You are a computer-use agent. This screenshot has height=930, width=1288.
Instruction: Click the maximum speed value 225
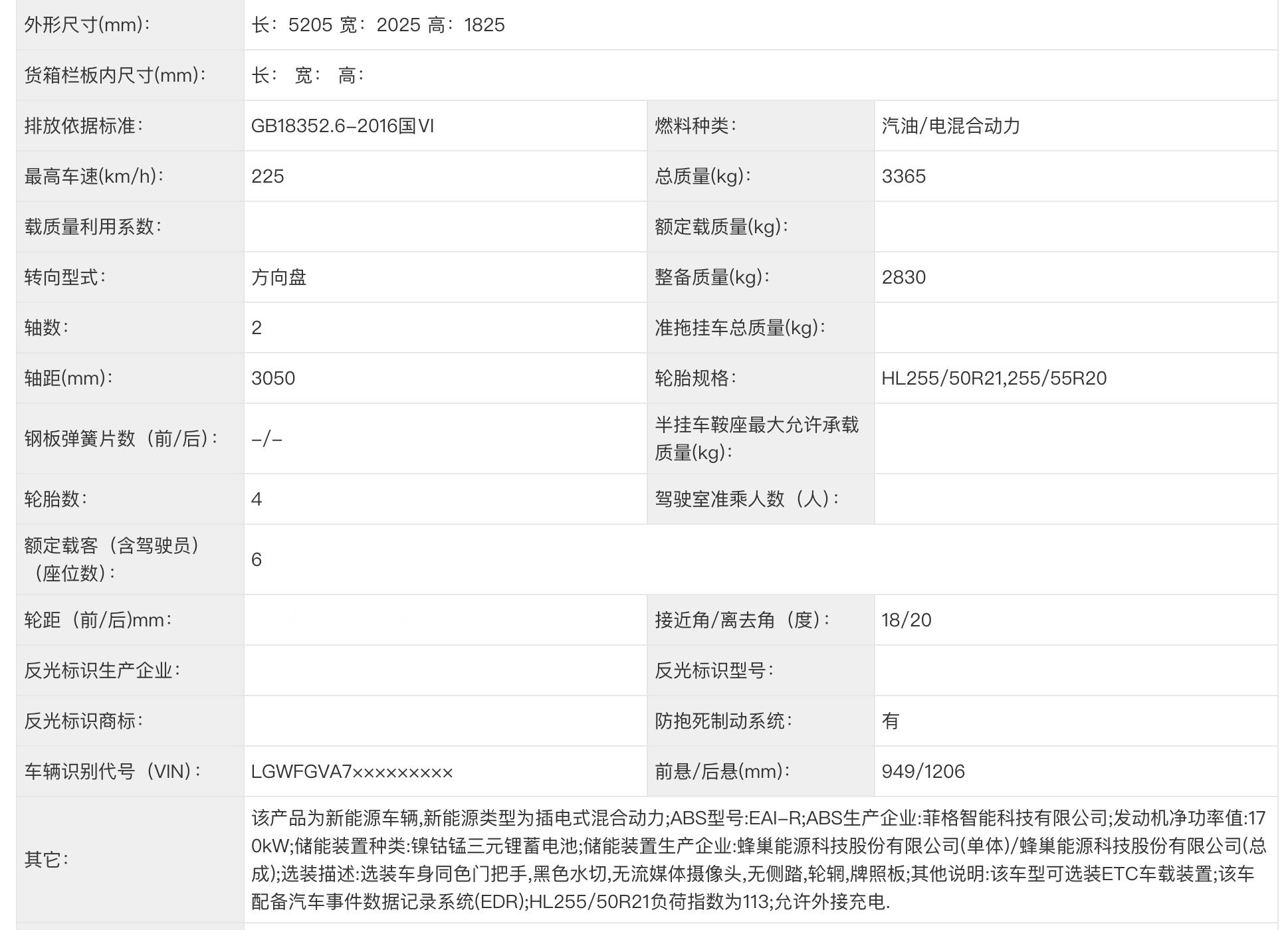click(268, 177)
